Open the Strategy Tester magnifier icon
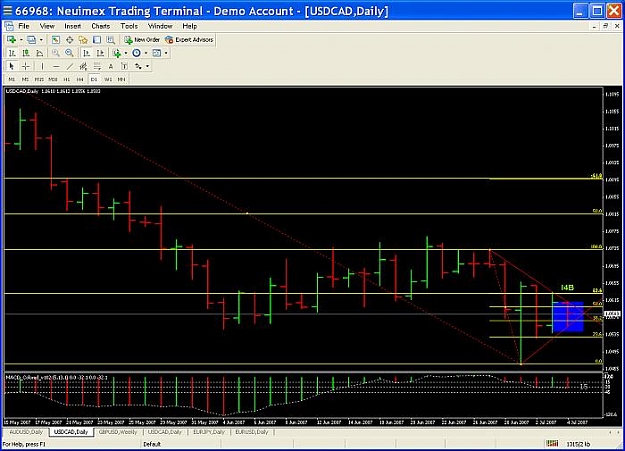This screenshot has height=451, width=625. tap(110, 39)
